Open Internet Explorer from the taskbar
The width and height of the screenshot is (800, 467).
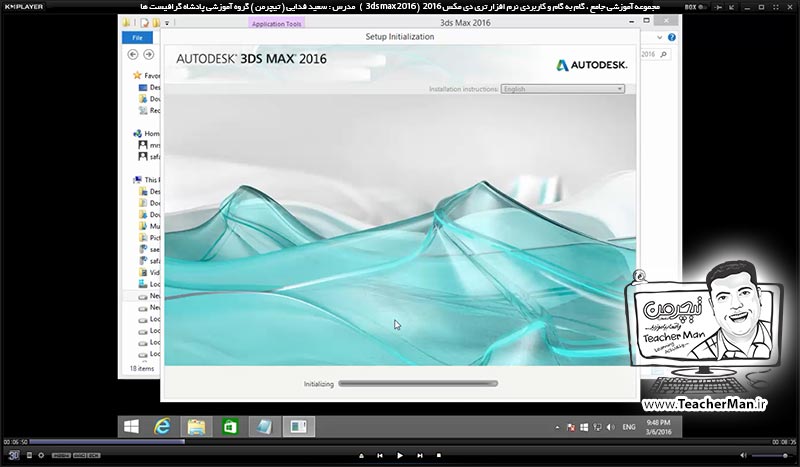click(162, 426)
